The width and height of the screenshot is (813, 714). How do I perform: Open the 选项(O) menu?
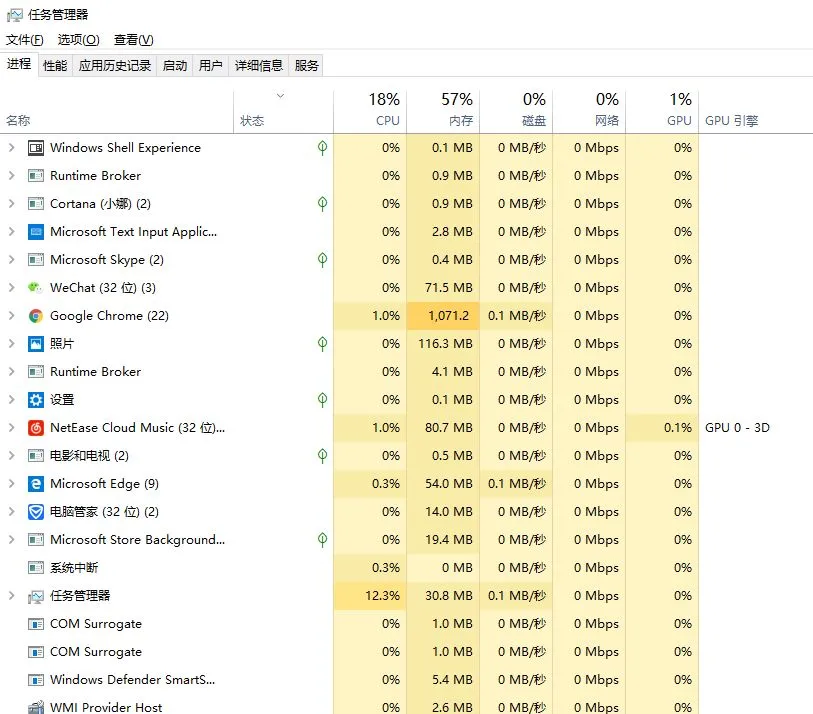(78, 40)
